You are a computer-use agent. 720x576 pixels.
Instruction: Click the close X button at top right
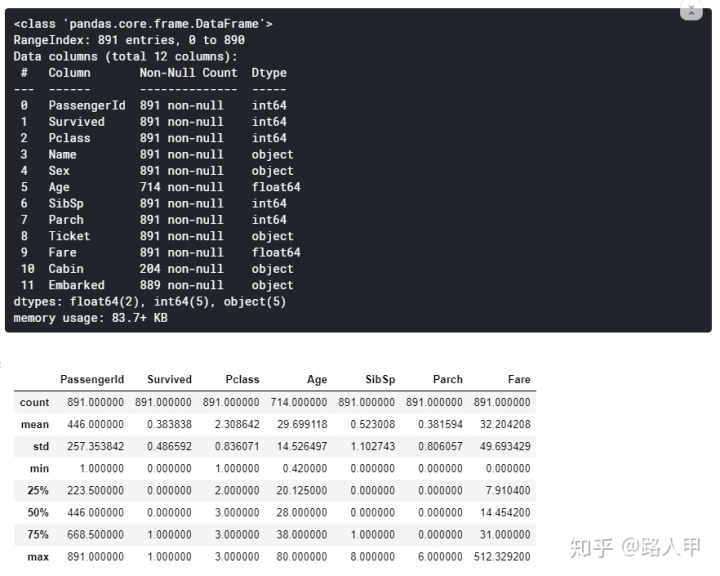pyautogui.click(x=691, y=10)
